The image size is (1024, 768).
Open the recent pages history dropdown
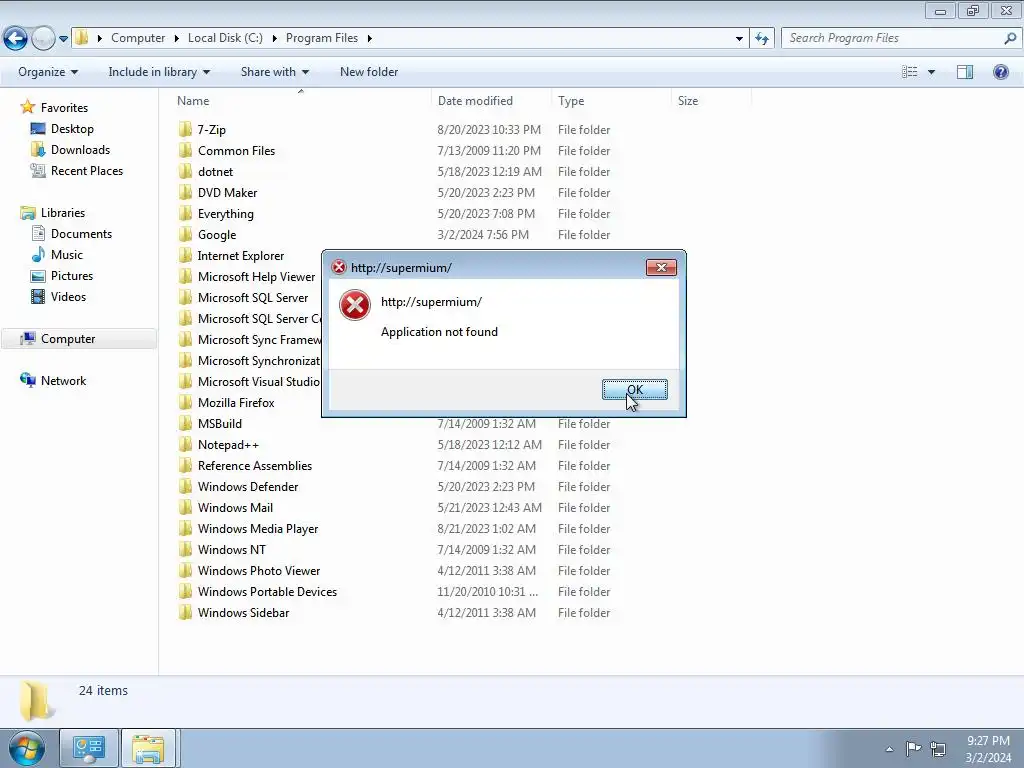63,39
